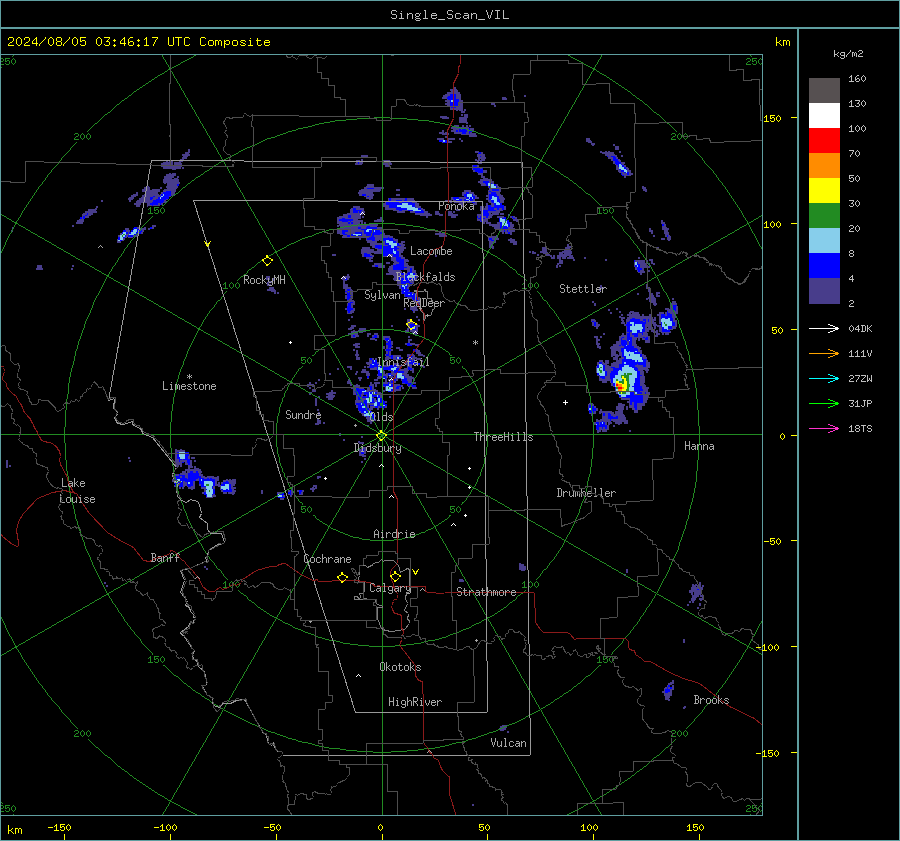
Task: Click the Ponoka city label
Action: 456,206
